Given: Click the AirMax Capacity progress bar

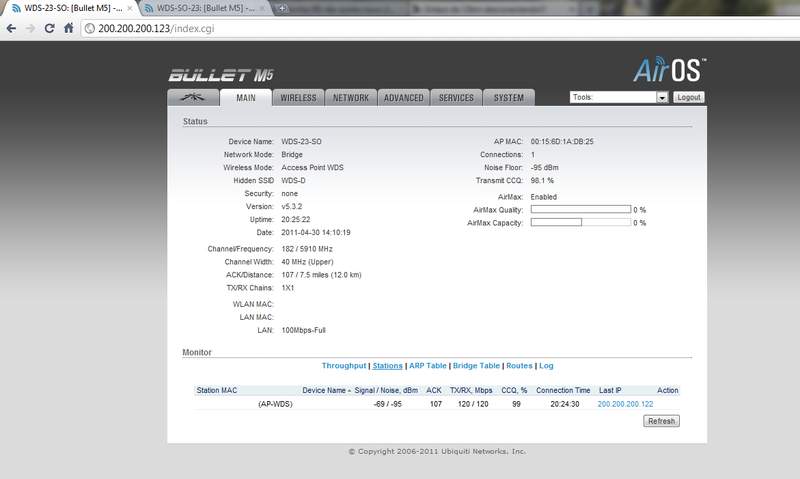Looking at the screenshot, I should coord(581,222).
